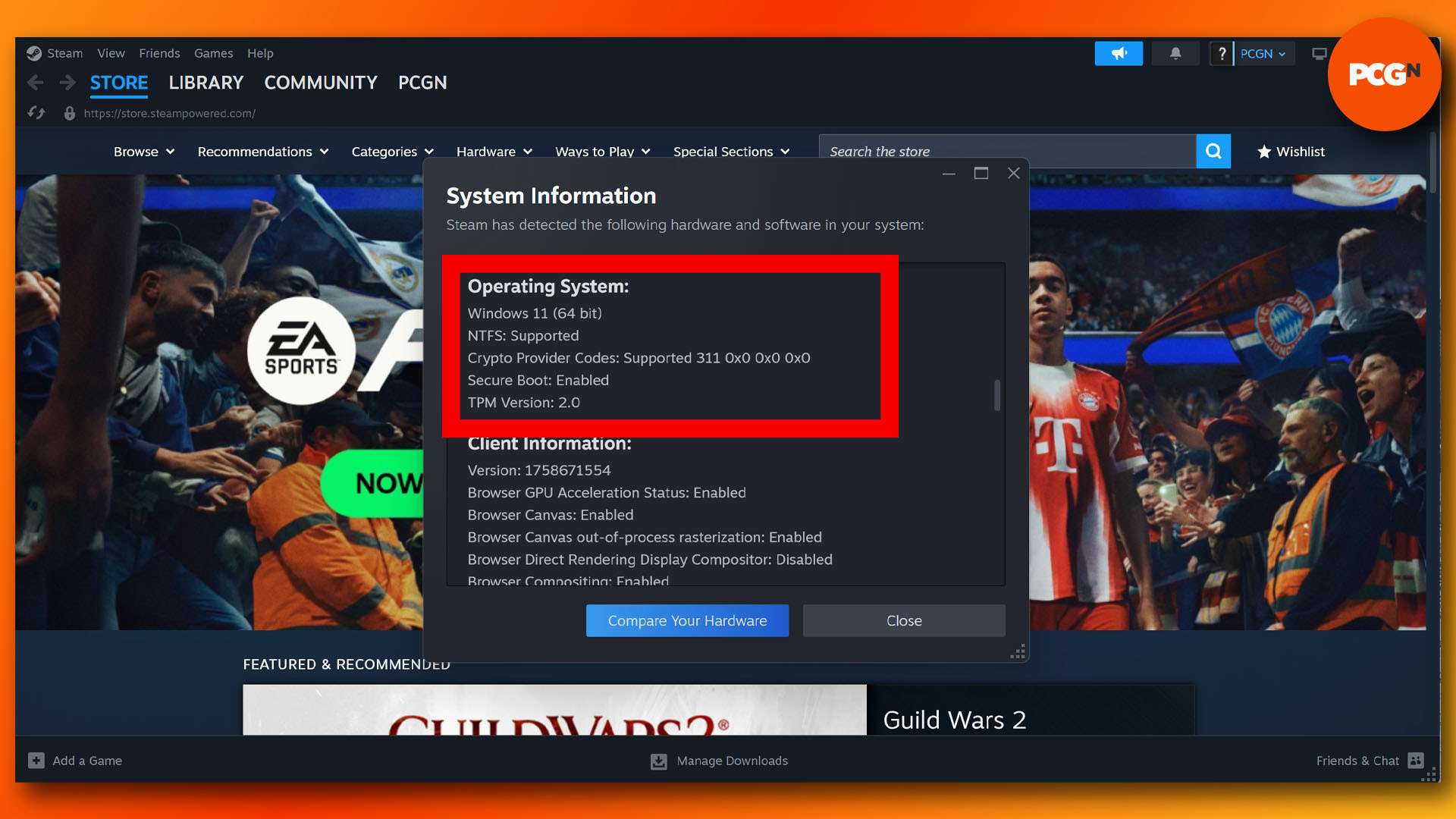The height and width of the screenshot is (819, 1456).
Task: Click the EA SPORTS logo on banner
Action: [302, 350]
